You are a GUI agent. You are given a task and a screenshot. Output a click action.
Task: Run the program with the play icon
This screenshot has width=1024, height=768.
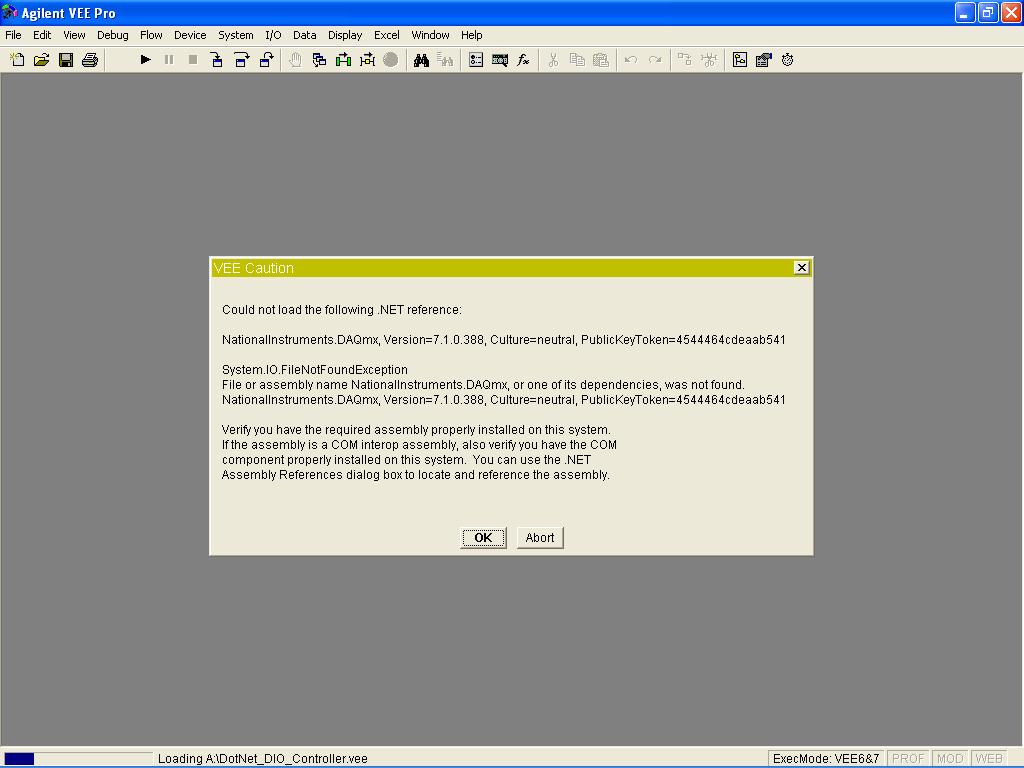[145, 60]
